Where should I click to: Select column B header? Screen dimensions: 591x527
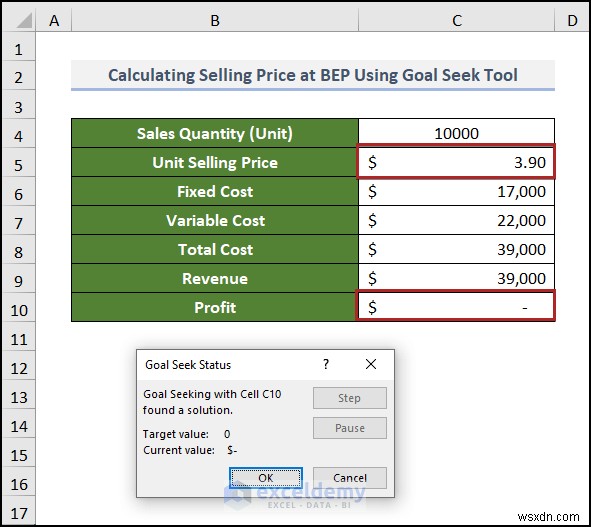pyautogui.click(x=215, y=20)
